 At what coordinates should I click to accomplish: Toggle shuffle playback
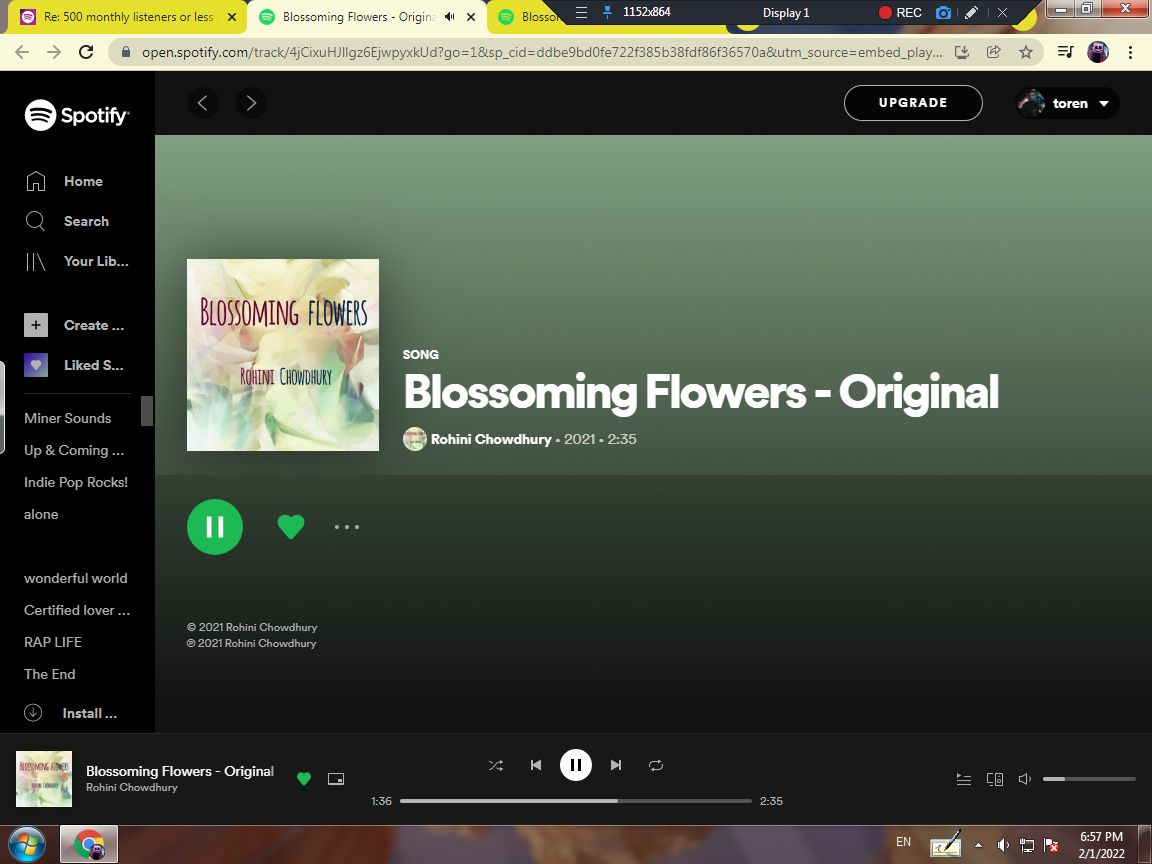pos(496,766)
